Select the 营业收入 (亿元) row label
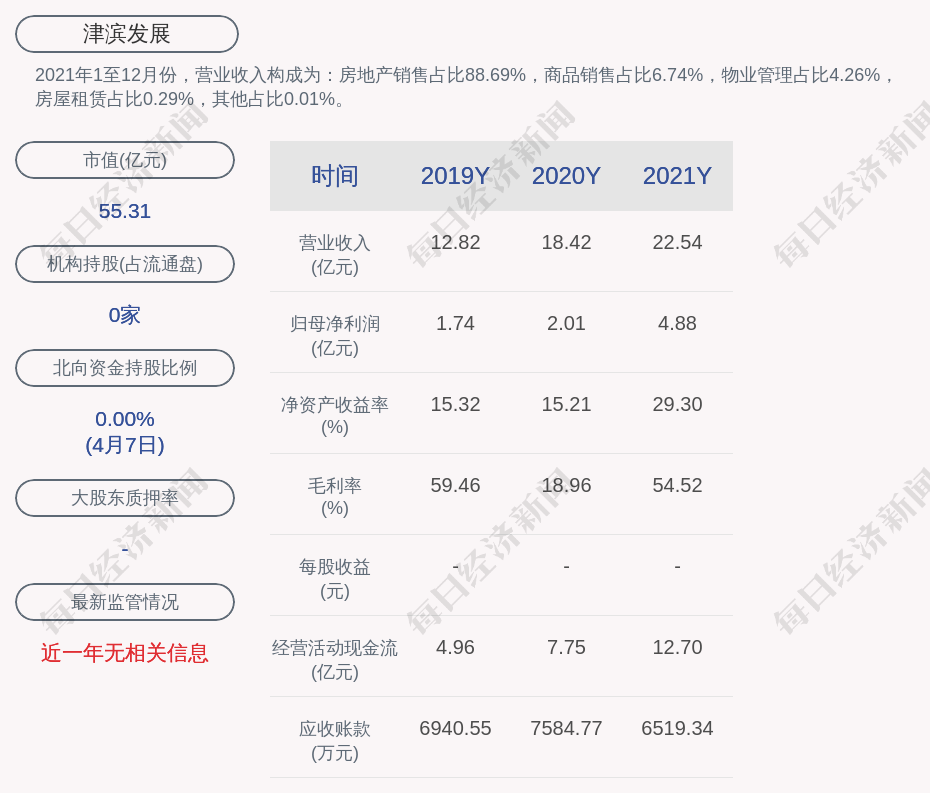The width and height of the screenshot is (930, 793). [x=335, y=255]
